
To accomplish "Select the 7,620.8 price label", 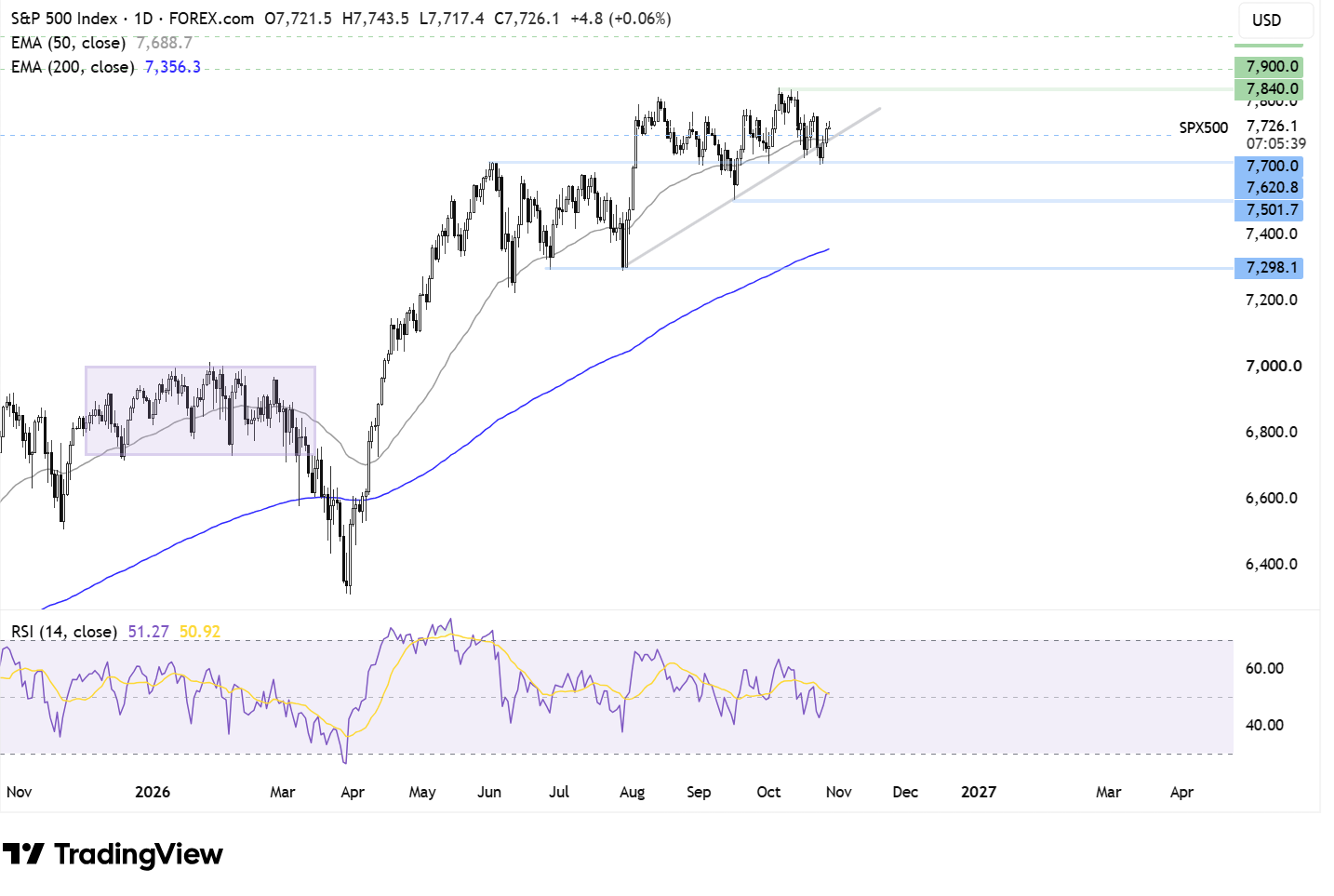I will point(1269,187).
